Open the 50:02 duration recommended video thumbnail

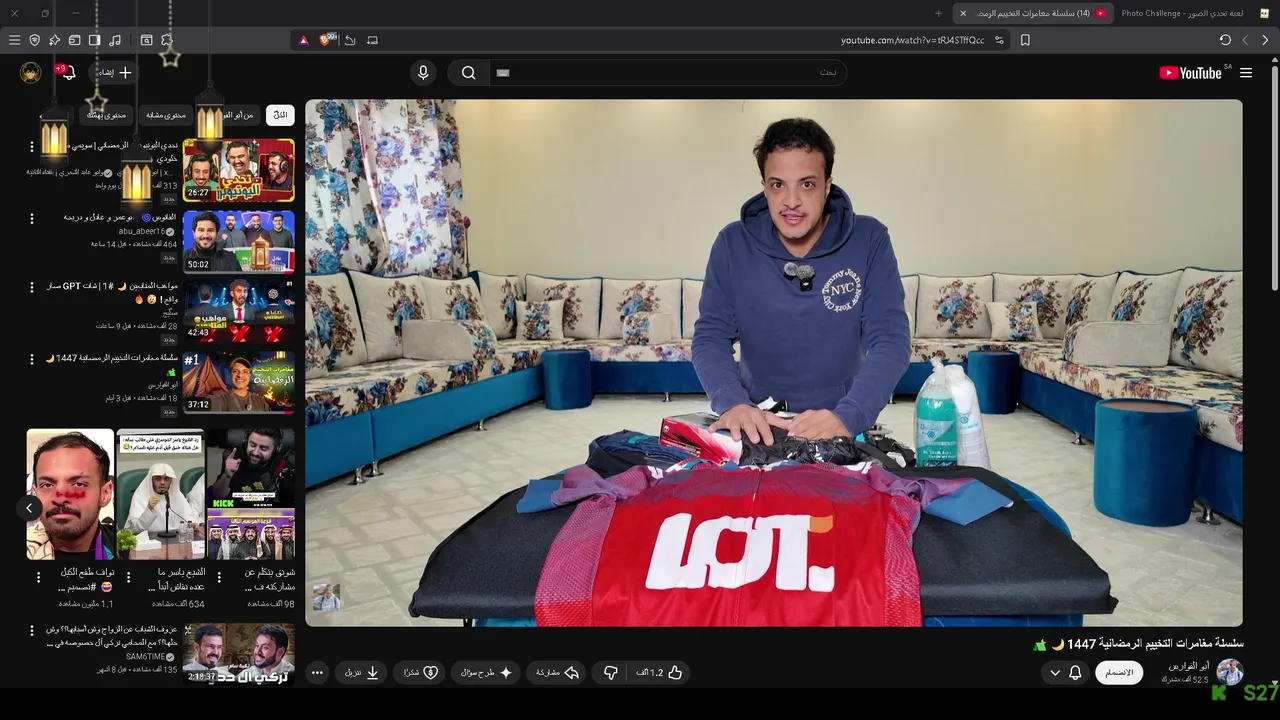239,241
